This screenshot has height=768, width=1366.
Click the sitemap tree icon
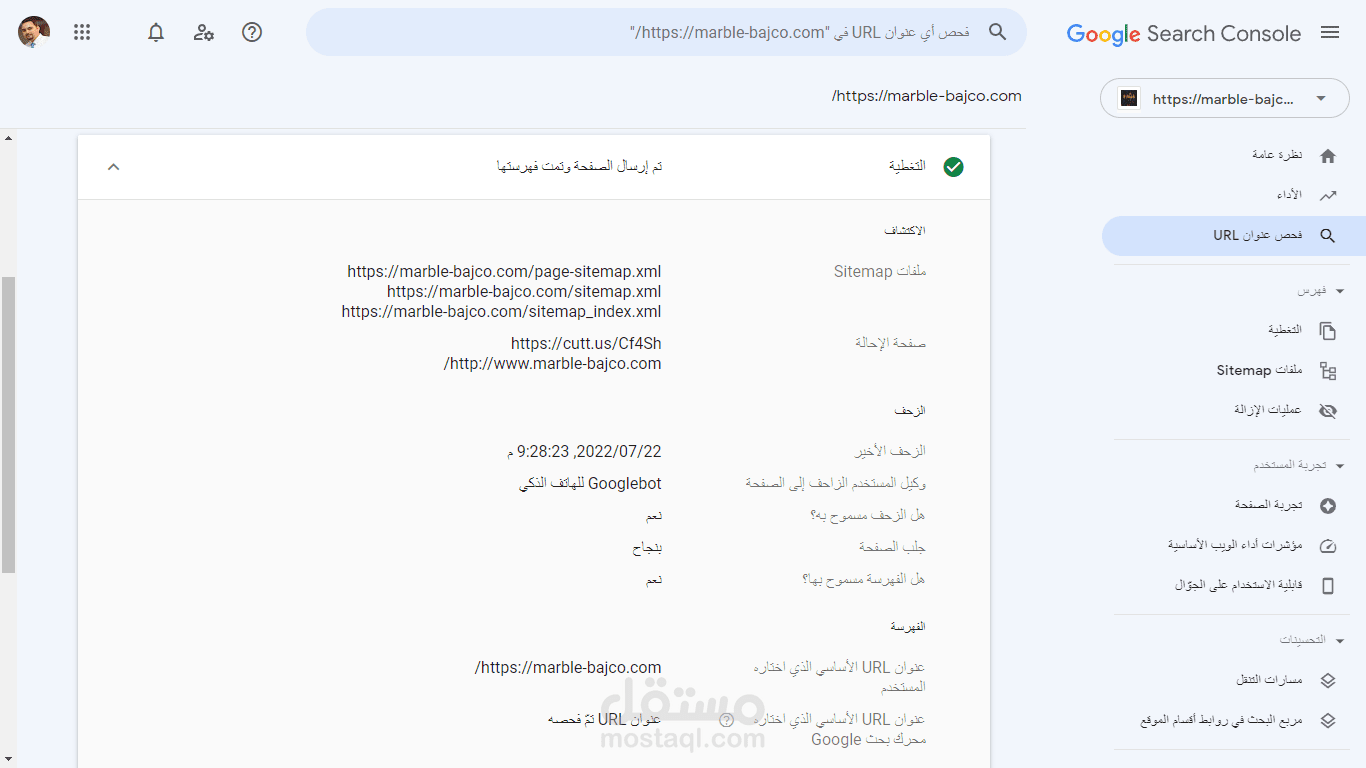click(1328, 371)
